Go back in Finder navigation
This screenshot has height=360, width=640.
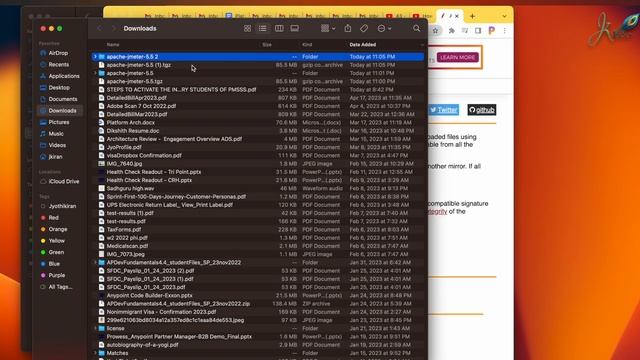(99, 29)
